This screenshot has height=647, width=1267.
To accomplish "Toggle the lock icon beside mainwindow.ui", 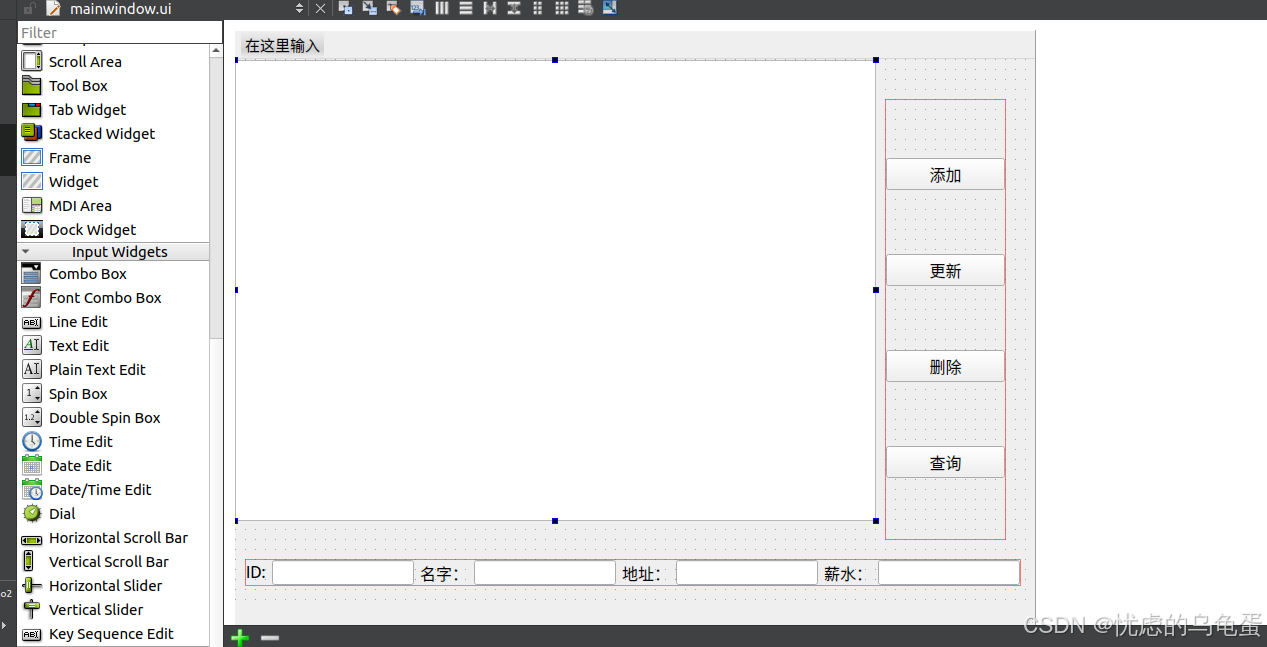I will (x=29, y=8).
